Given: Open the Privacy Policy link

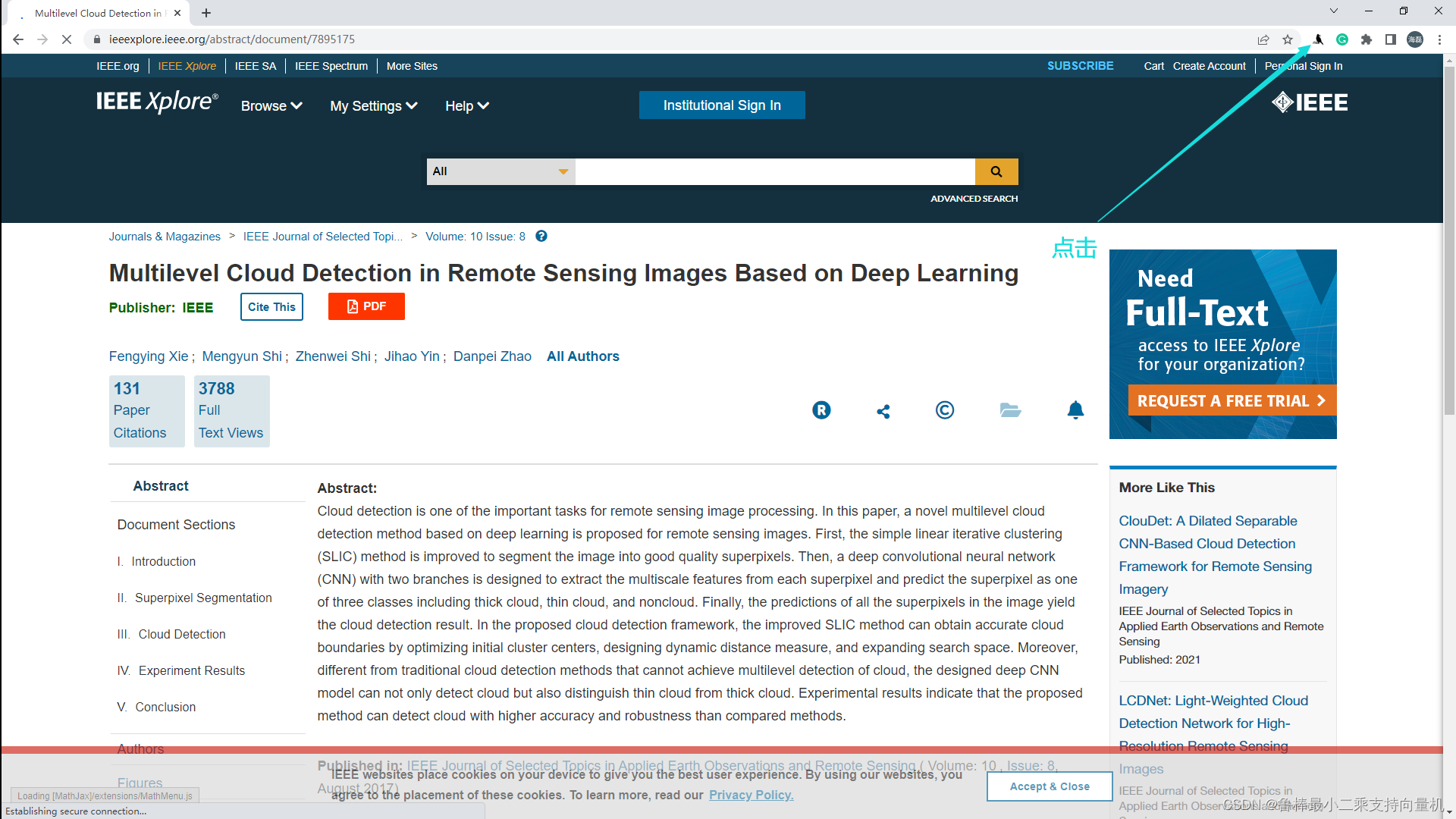Looking at the screenshot, I should pos(751,795).
